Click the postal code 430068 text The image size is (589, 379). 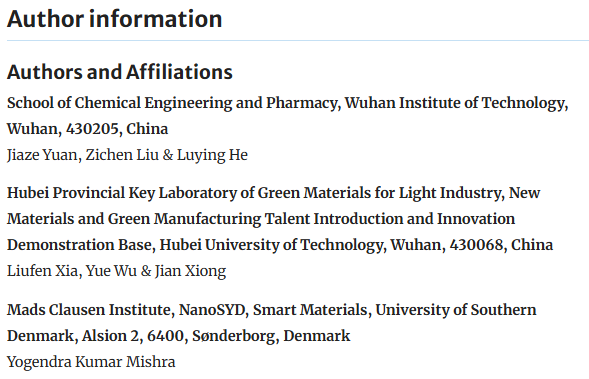point(476,245)
